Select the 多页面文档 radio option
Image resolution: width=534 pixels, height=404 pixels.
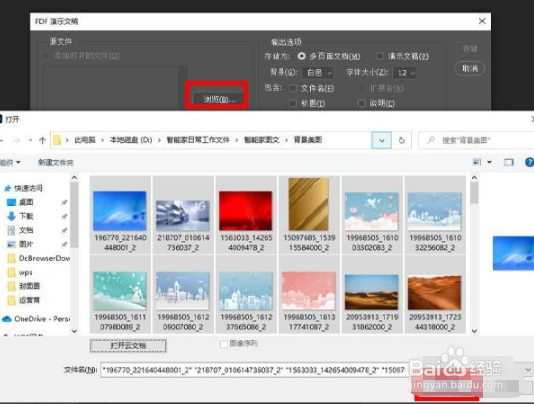tap(302, 56)
